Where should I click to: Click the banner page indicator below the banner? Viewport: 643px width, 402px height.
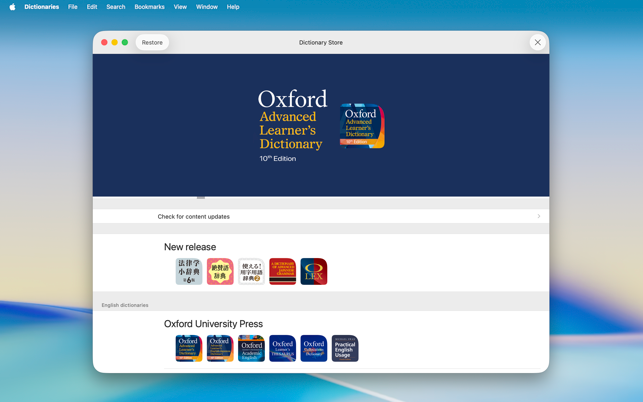[x=201, y=197]
